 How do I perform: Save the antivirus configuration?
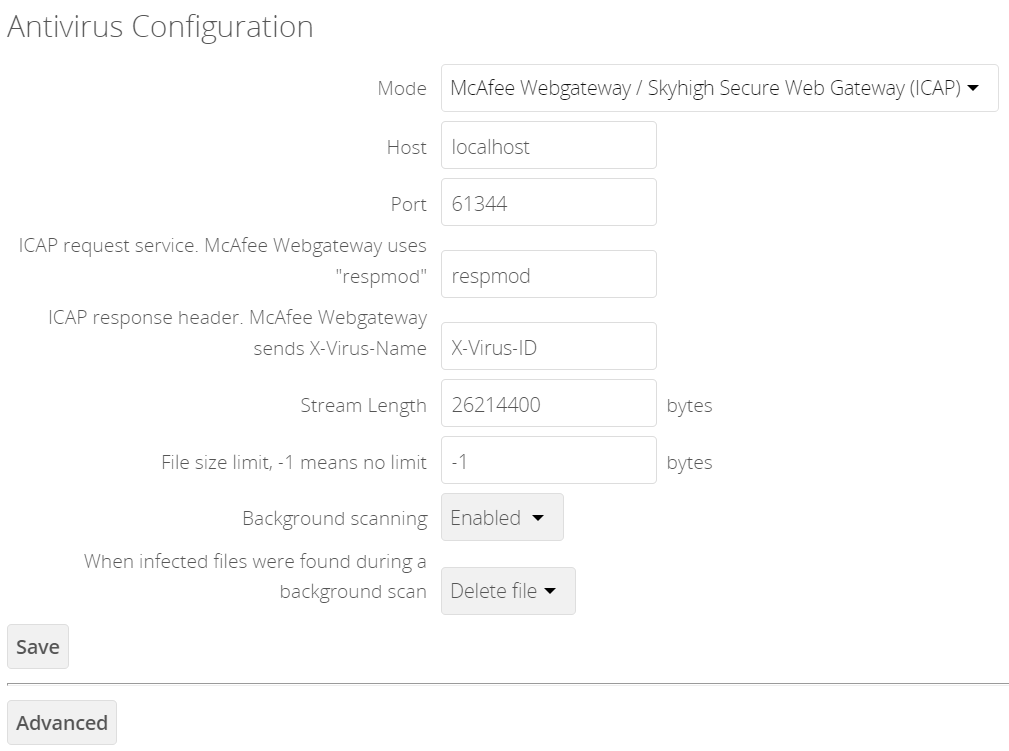(x=38, y=647)
